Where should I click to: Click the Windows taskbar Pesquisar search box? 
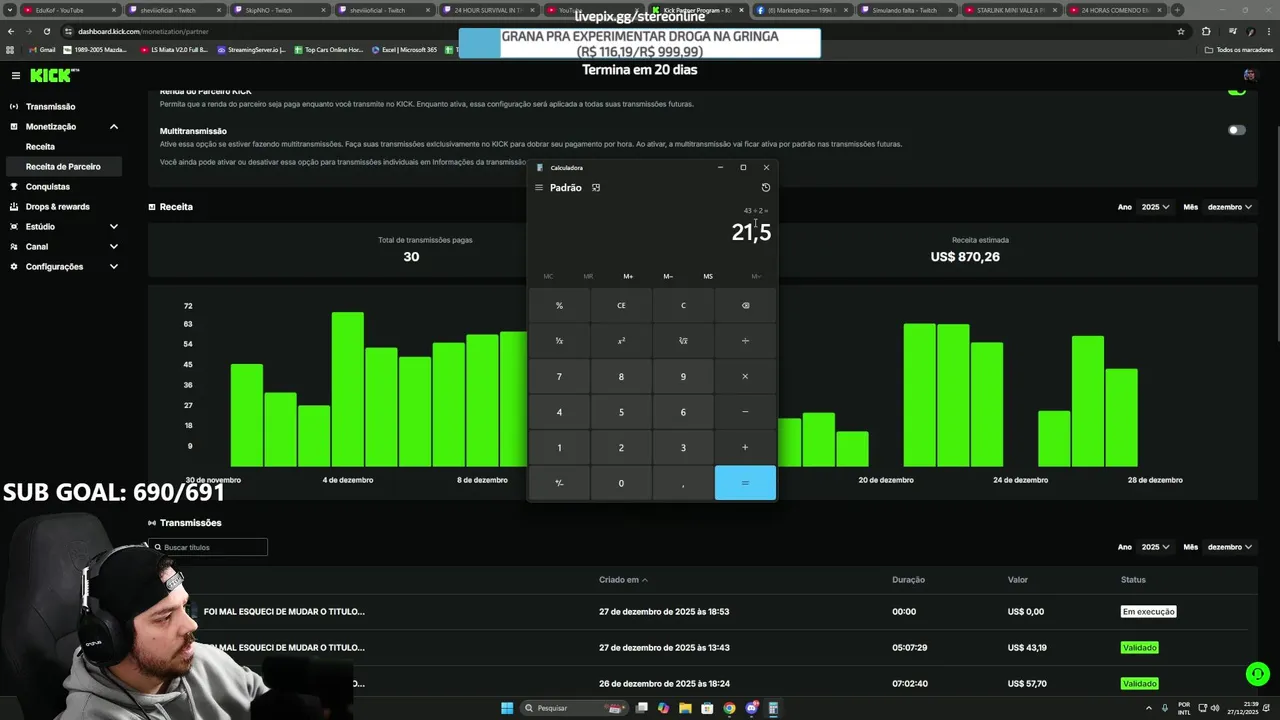(577, 708)
